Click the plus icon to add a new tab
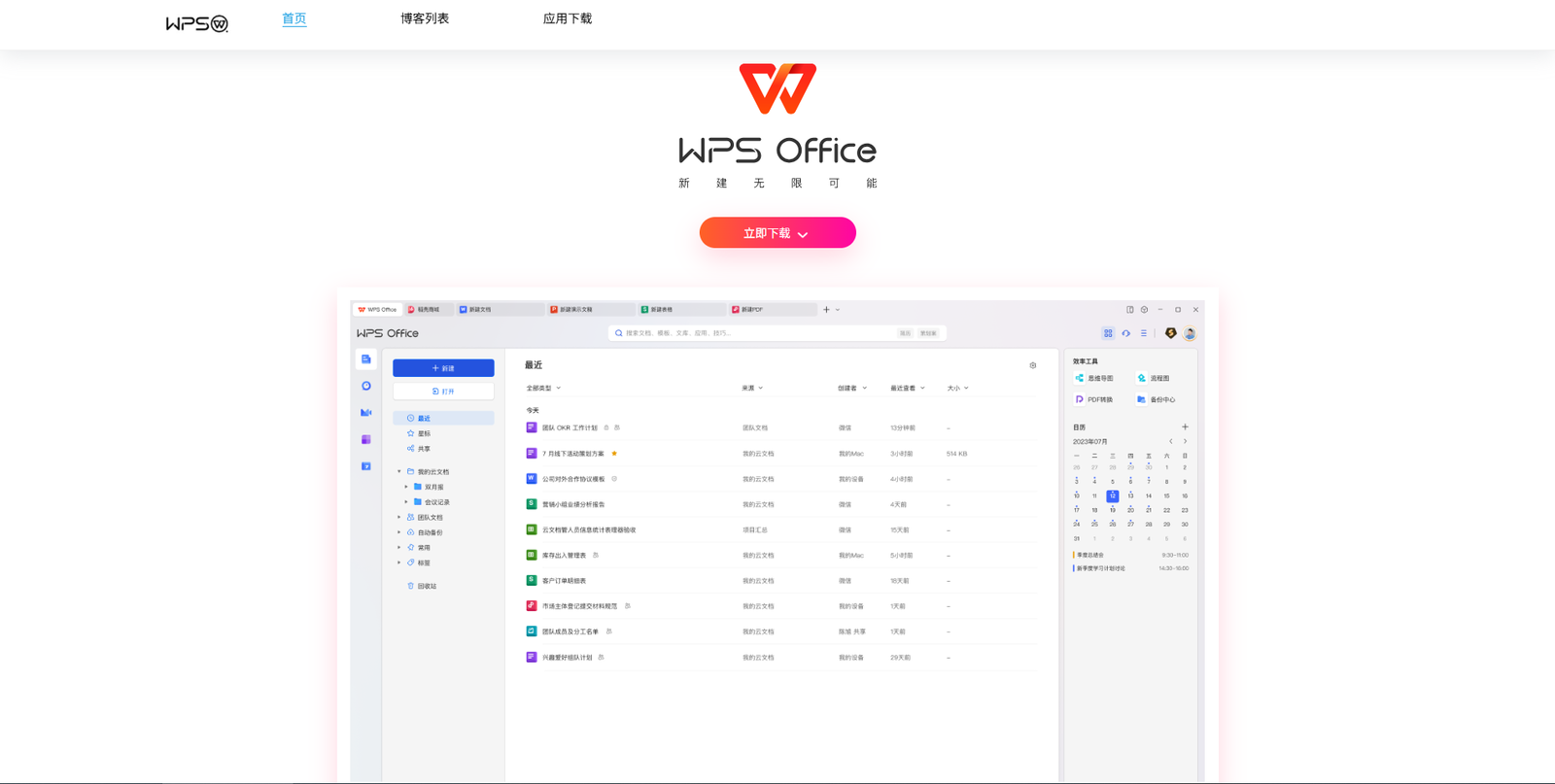Screen dimensions: 1555x784 coord(826,310)
